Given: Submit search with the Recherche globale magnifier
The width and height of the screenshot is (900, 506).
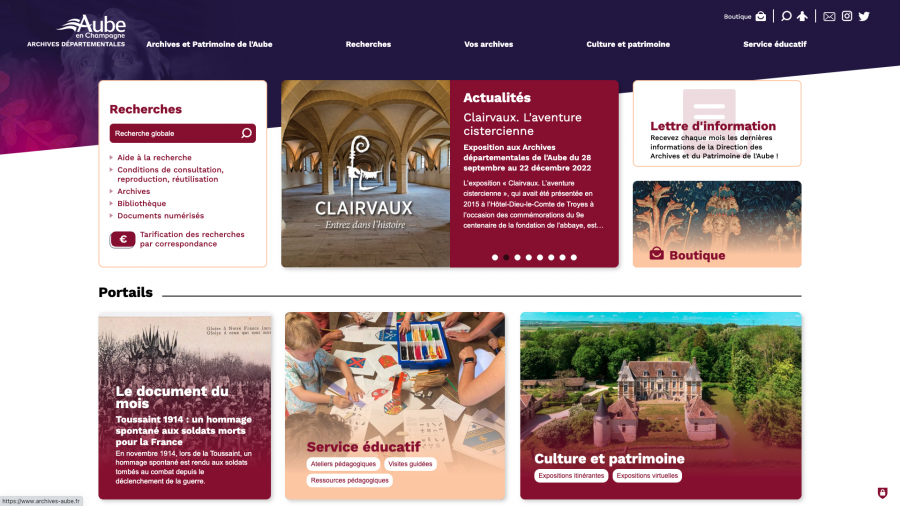Looking at the screenshot, I should (246, 133).
